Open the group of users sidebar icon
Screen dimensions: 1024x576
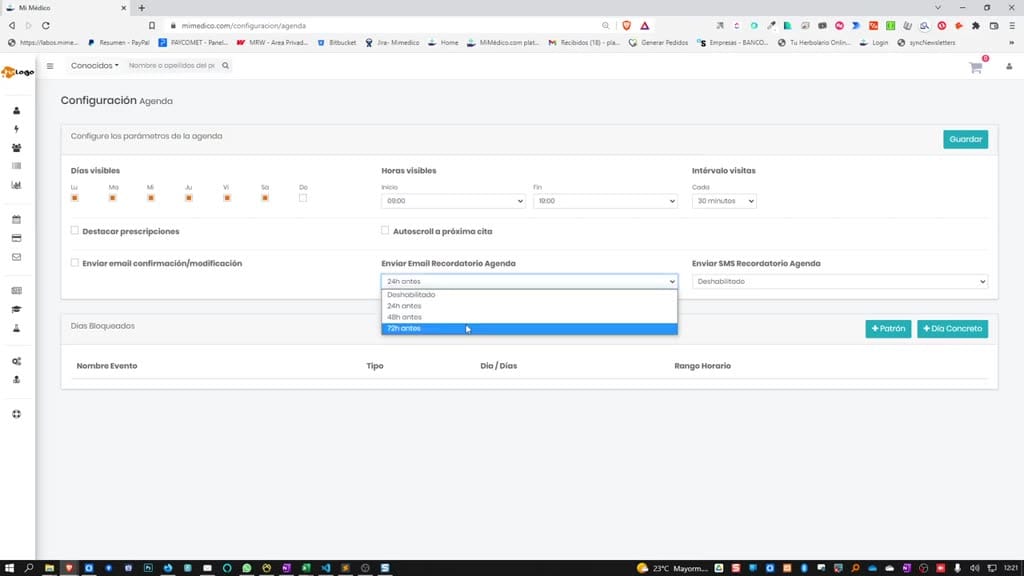pos(16,148)
